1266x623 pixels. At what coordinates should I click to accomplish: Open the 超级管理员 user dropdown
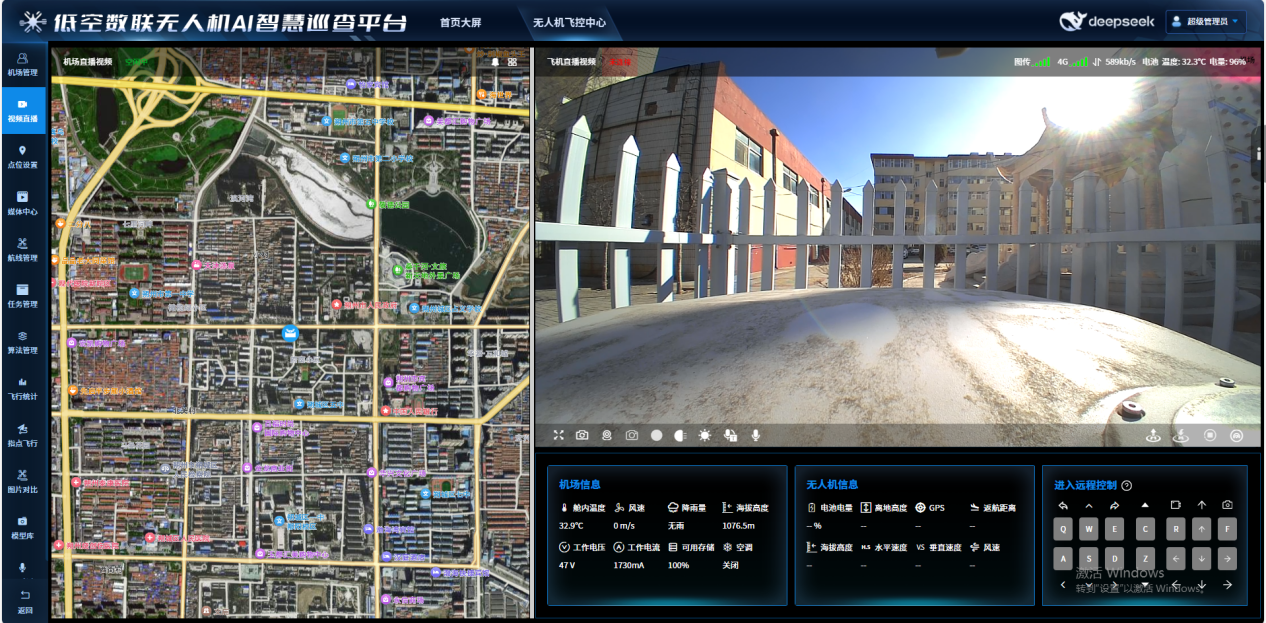click(x=1206, y=21)
